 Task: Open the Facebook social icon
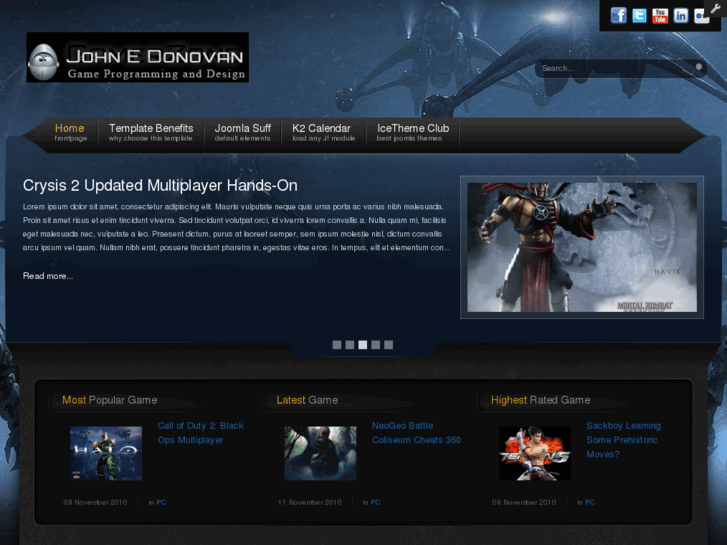coord(618,15)
